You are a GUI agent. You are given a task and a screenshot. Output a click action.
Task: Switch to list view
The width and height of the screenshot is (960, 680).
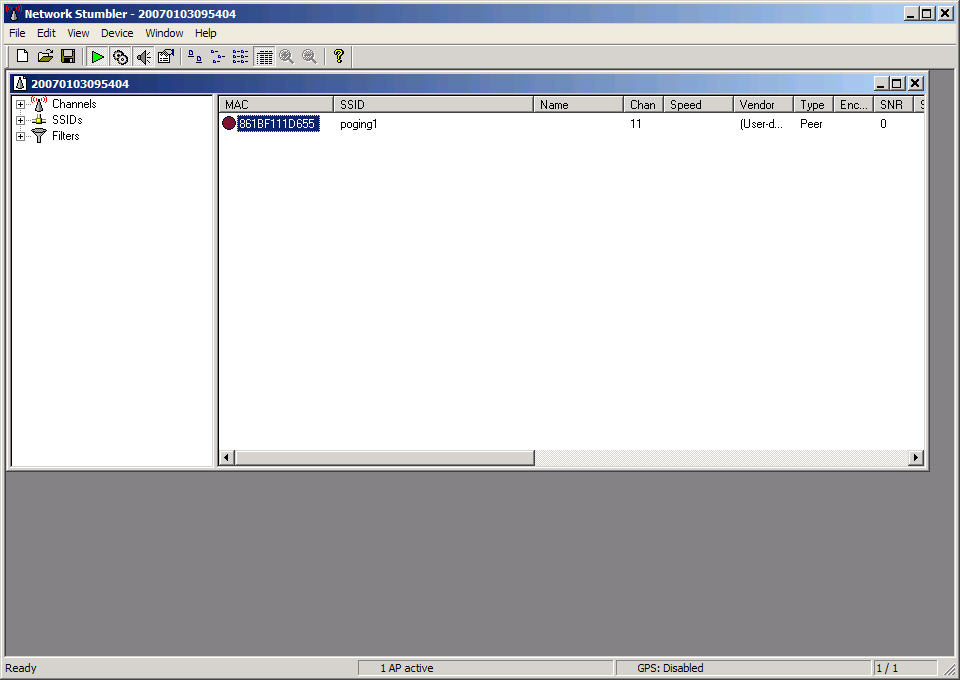click(241, 57)
